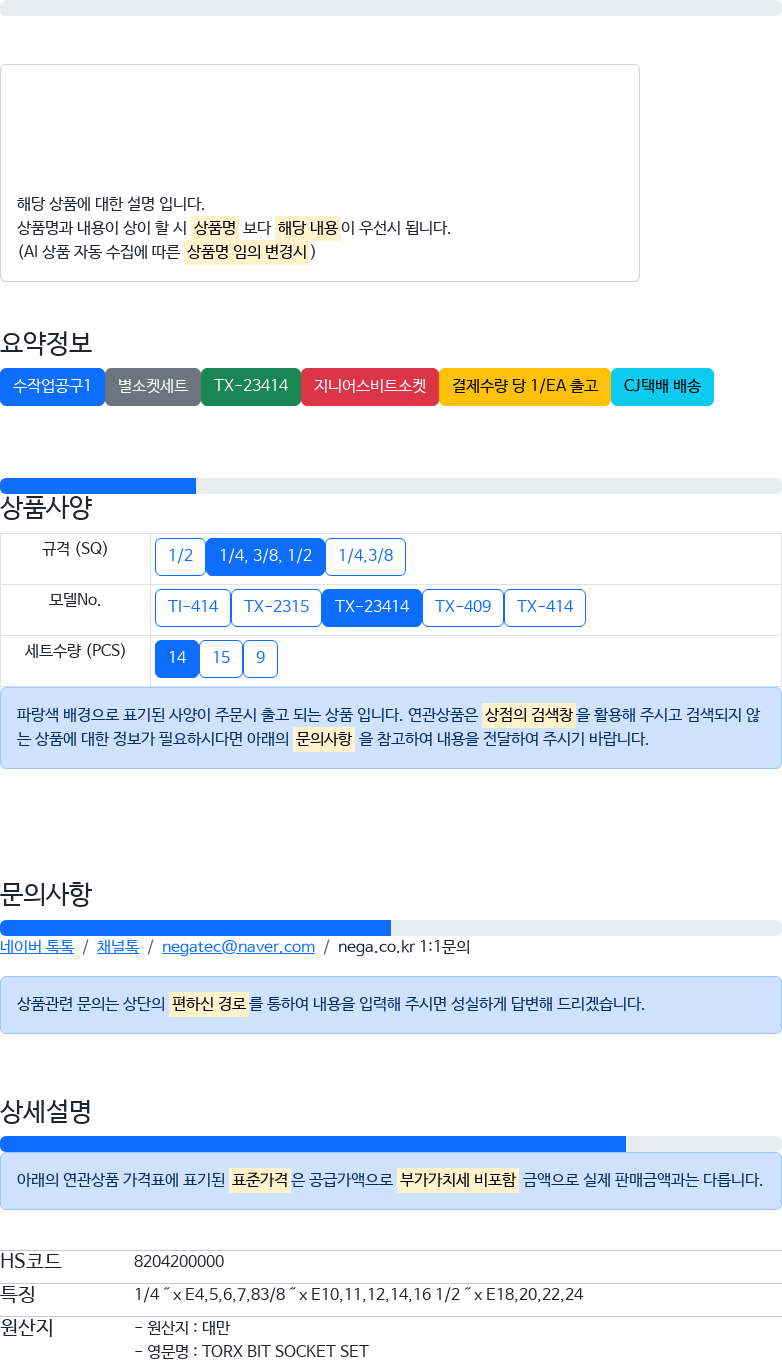
Task: Click the negatec@naver.com email link
Action: tap(238, 947)
